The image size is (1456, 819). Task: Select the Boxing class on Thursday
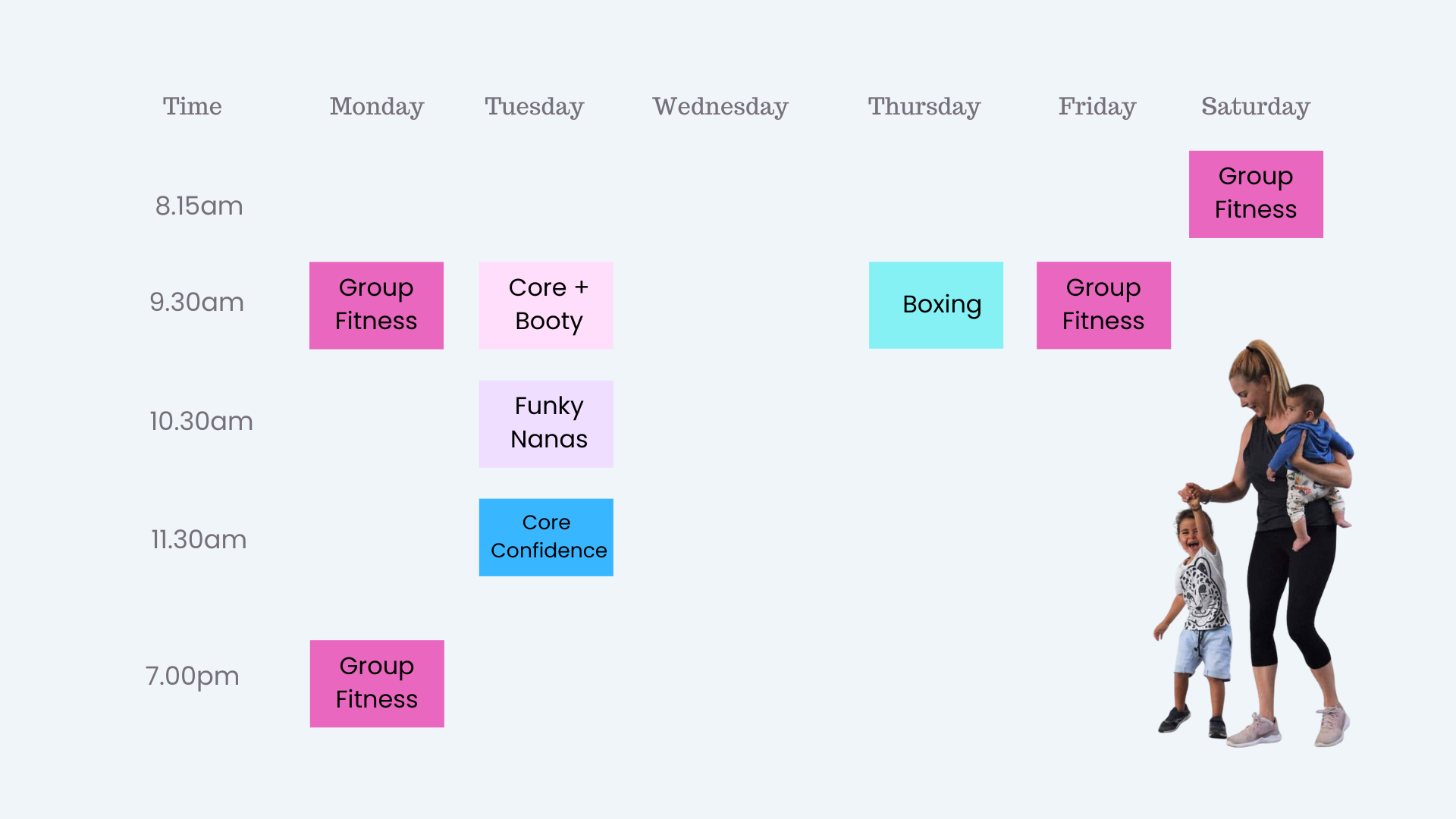coord(936,305)
